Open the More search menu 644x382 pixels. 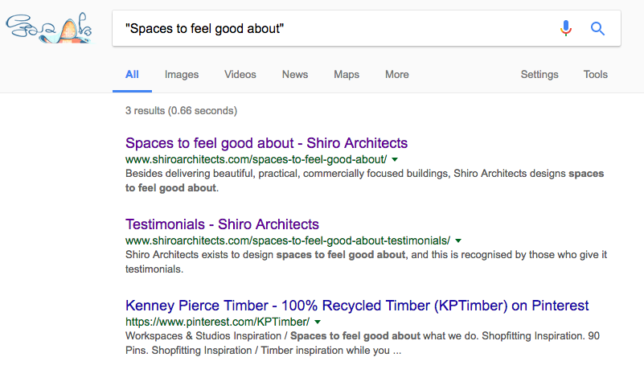pos(397,74)
